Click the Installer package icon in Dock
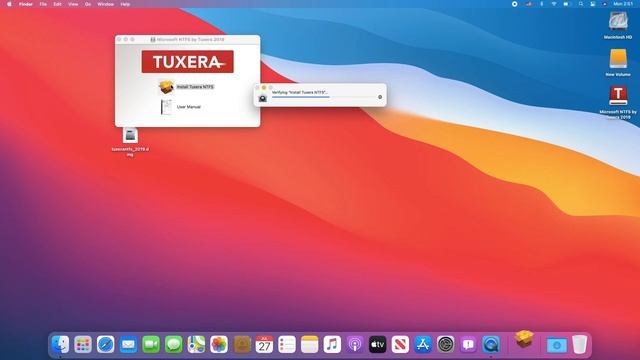The image size is (640, 360). point(524,340)
